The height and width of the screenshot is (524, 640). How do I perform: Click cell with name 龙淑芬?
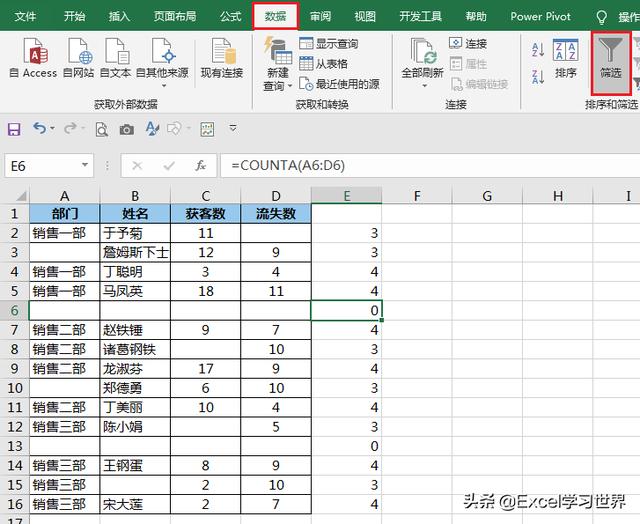coord(135,369)
